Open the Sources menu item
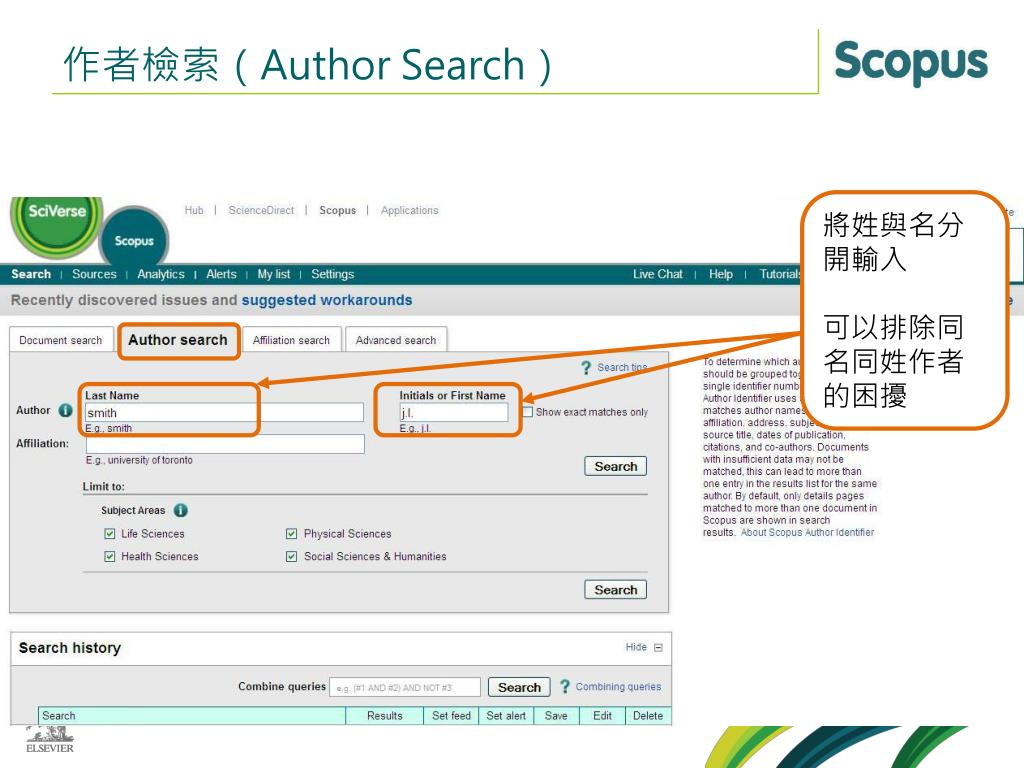Screen dimensions: 1024x768 pyautogui.click(x=94, y=274)
